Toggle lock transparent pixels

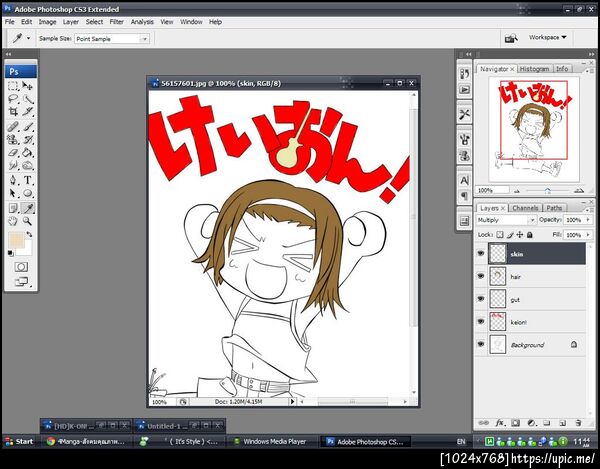(x=500, y=234)
